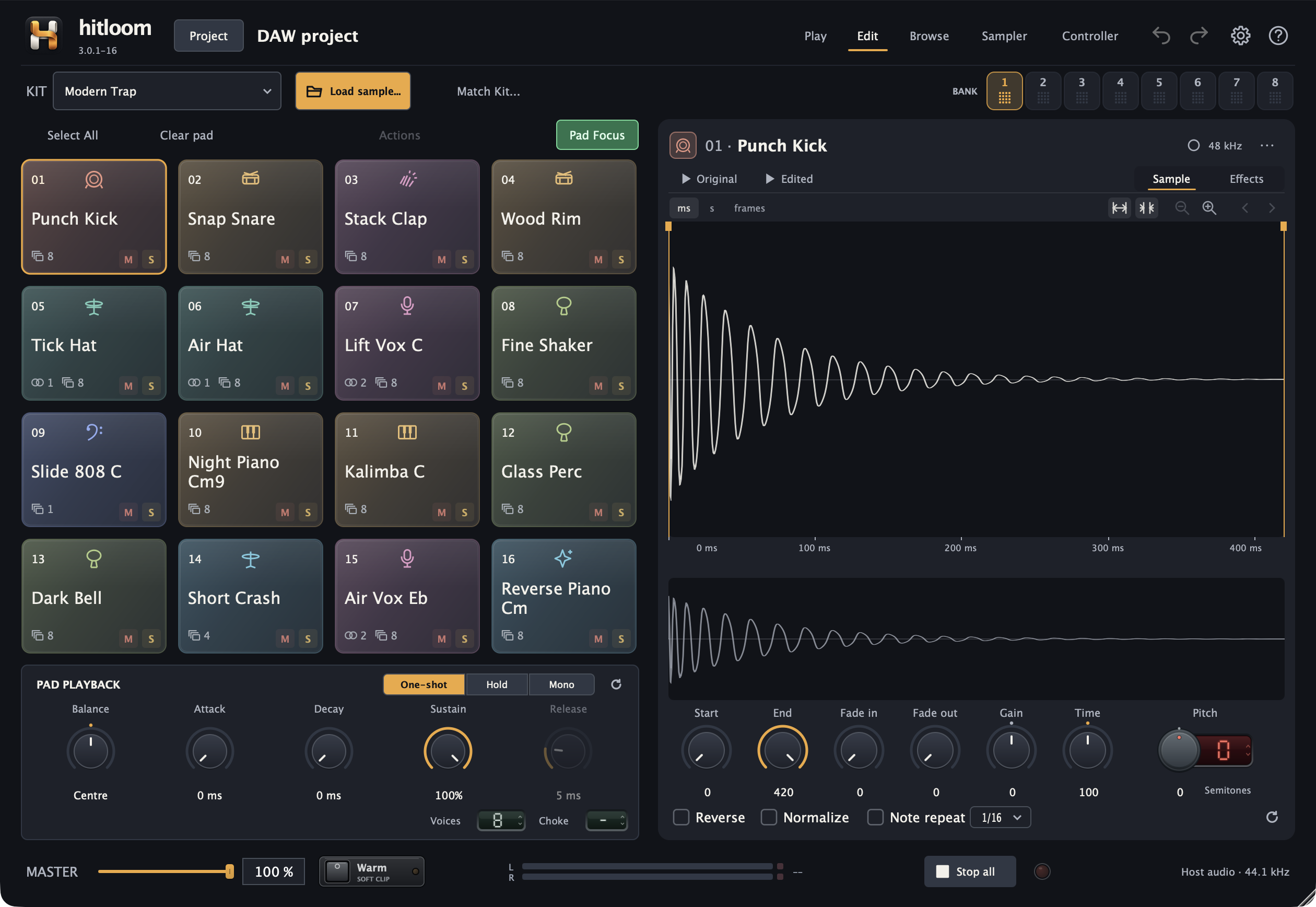Screen dimensions: 1316x907
Task: Click the redo arrow icon
Action: pyautogui.click(x=1199, y=36)
